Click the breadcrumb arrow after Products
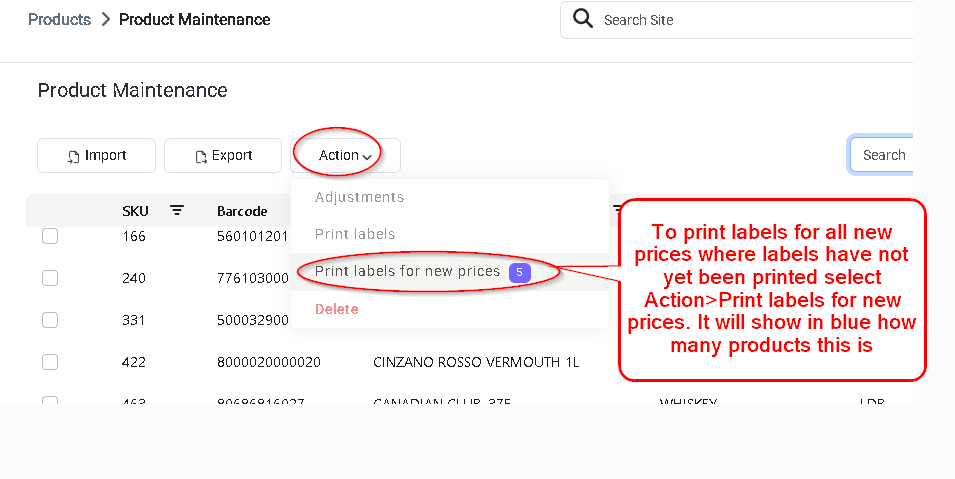This screenshot has width=955, height=479. point(106,20)
